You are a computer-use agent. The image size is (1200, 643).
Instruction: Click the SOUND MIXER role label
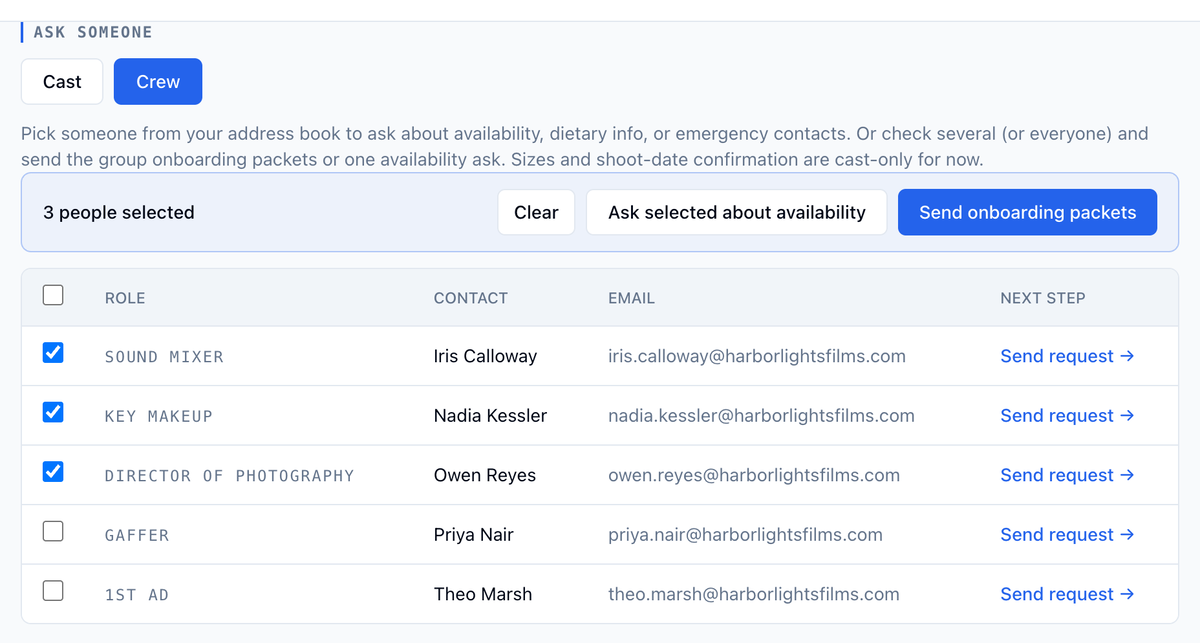click(164, 357)
